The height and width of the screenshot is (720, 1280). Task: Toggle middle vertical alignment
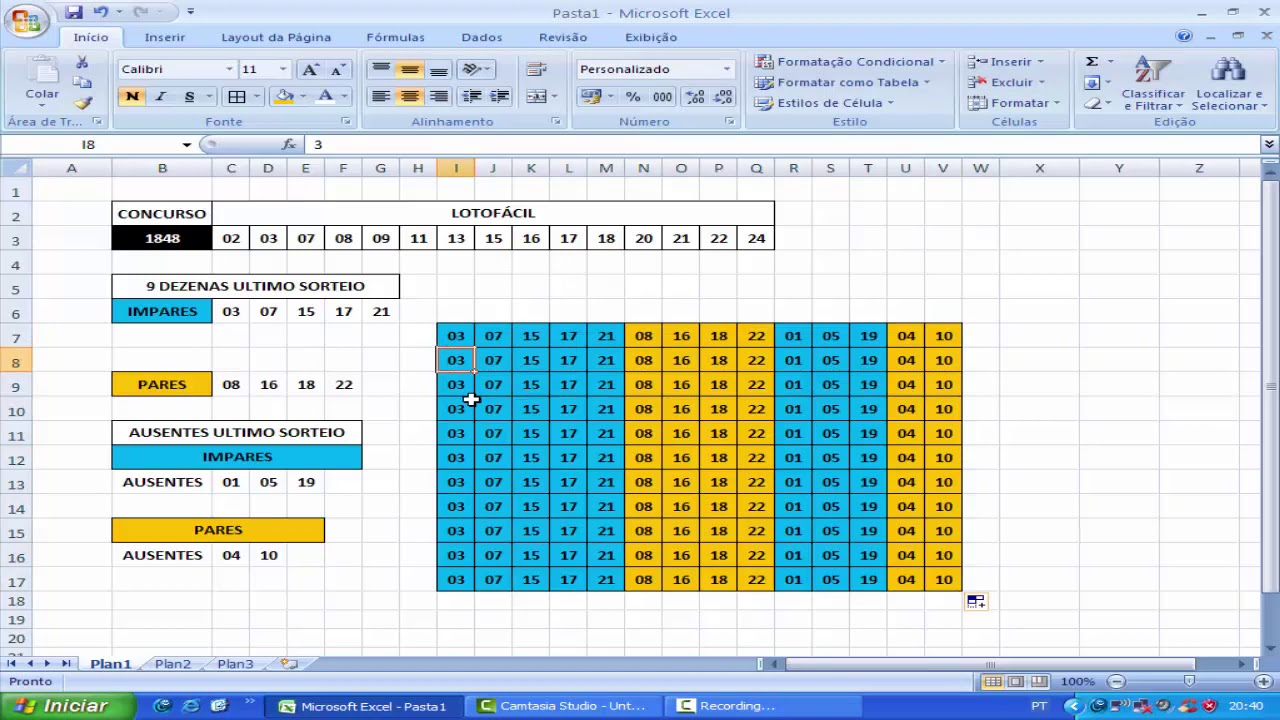(x=409, y=69)
